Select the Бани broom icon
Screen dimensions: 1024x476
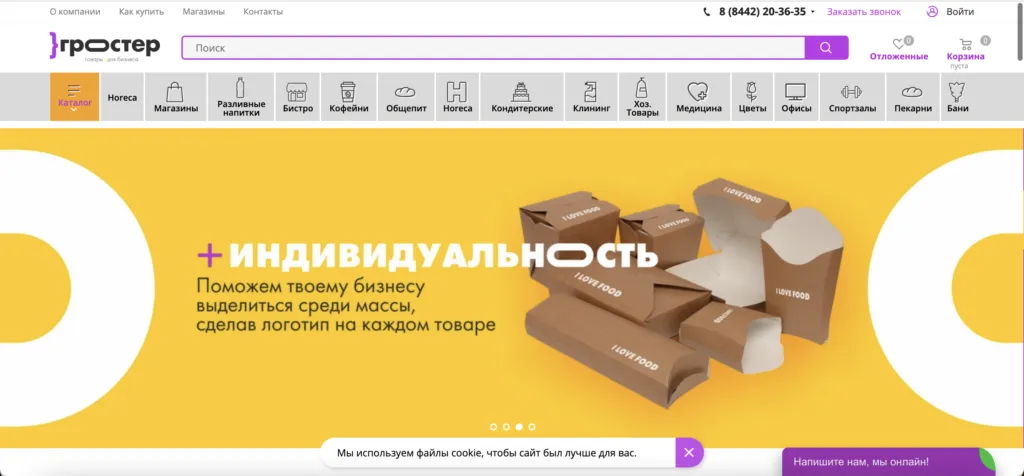(957, 91)
